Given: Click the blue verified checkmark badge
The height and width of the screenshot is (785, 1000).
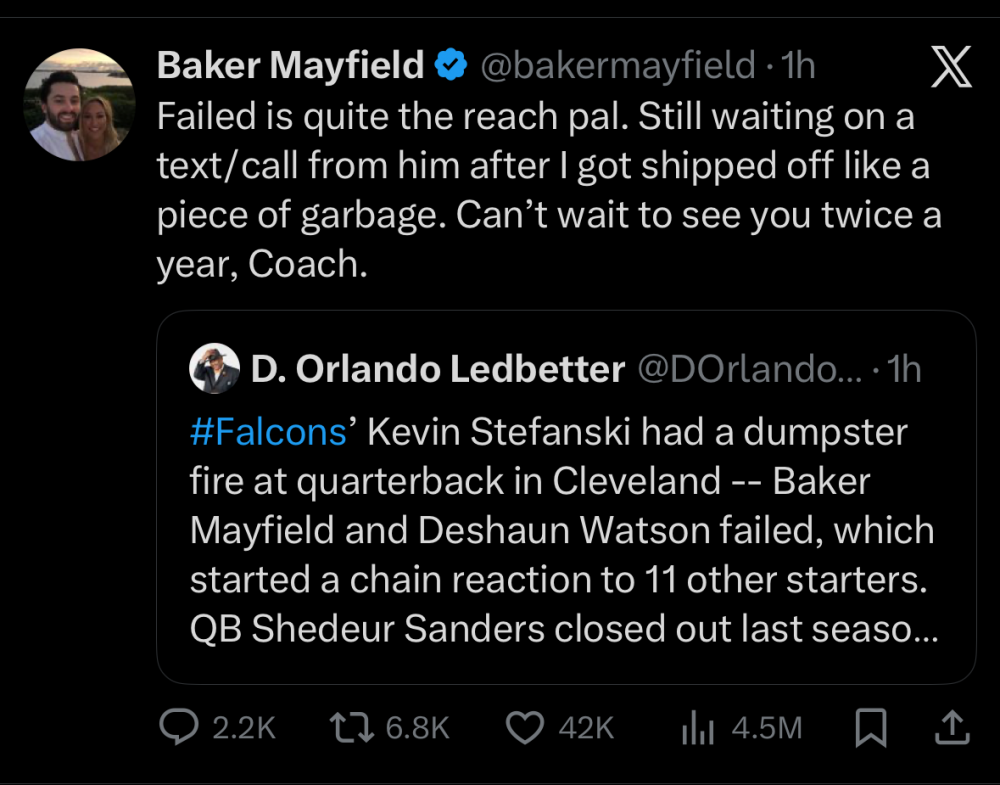Looking at the screenshot, I should (453, 66).
